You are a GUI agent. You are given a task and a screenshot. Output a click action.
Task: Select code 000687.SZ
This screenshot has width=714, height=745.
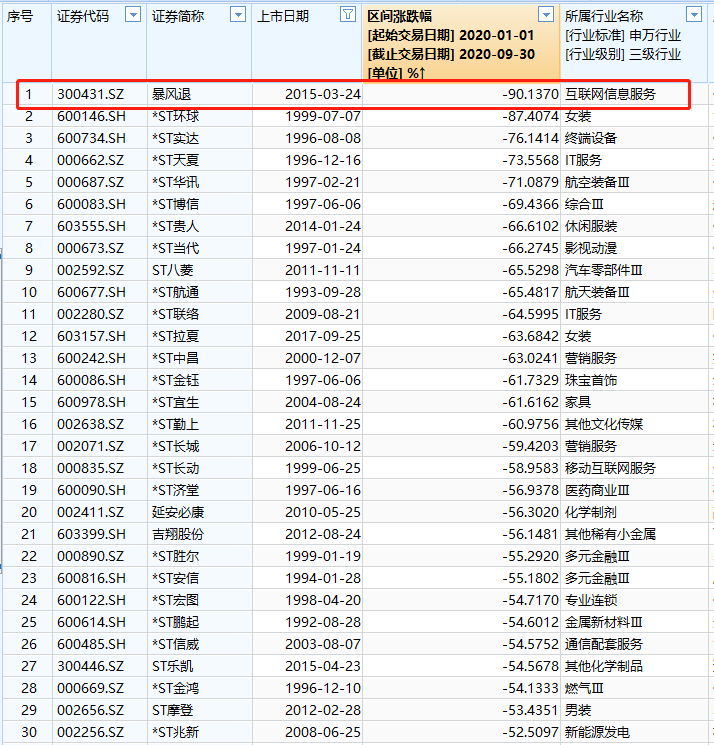pos(91,182)
